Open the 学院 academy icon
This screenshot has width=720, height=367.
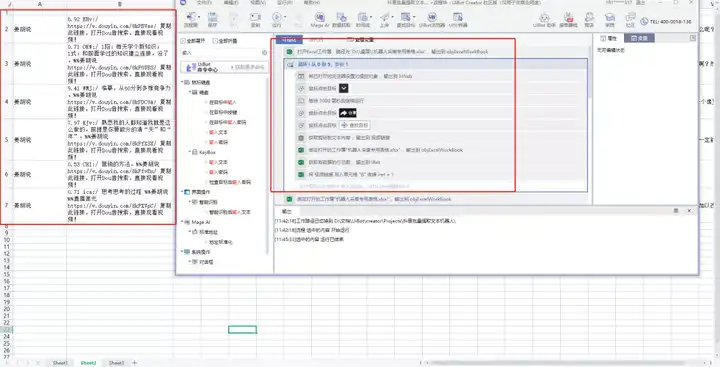coord(610,20)
